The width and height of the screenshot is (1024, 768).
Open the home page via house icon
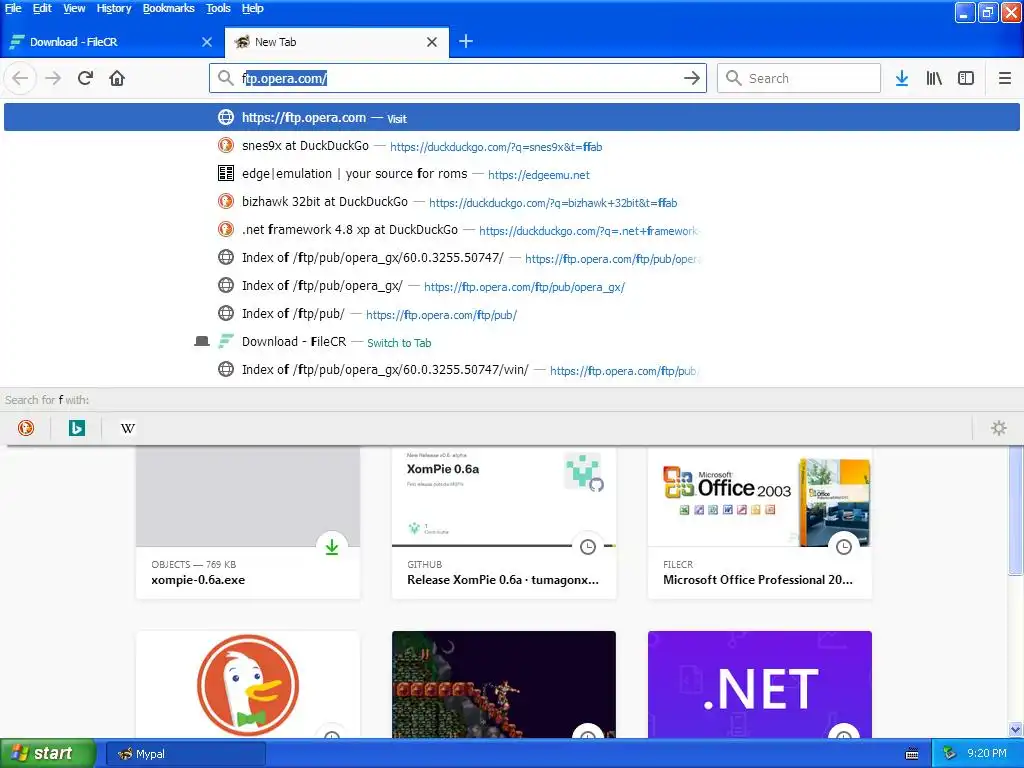[x=117, y=78]
